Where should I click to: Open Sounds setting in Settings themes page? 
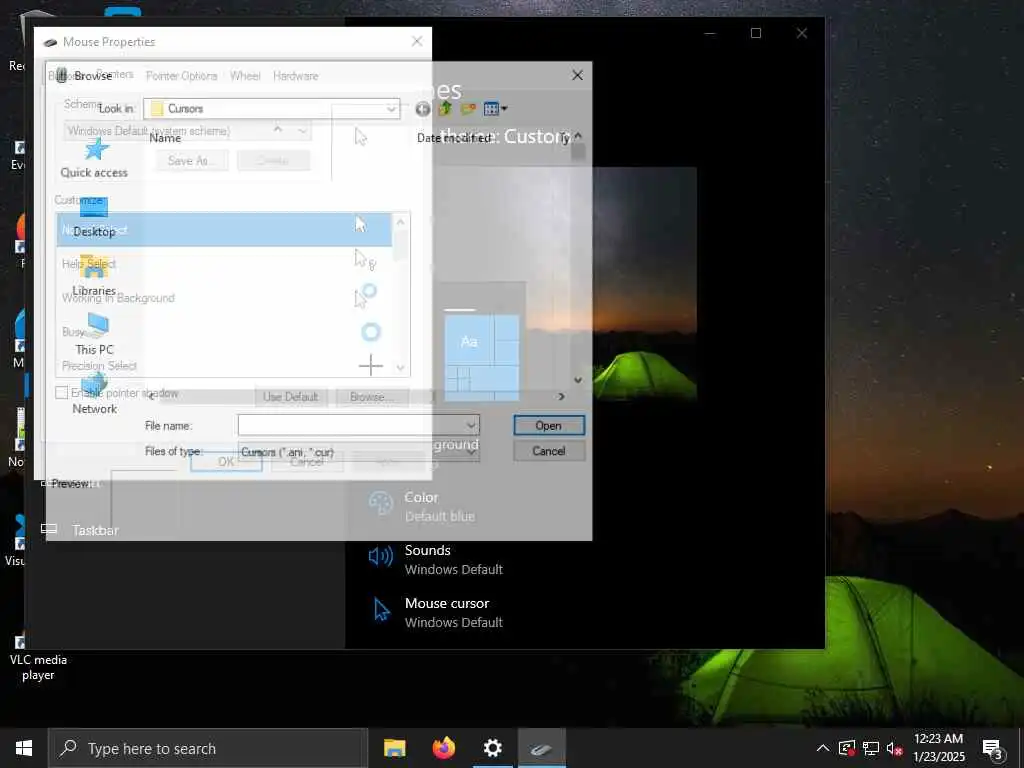436,560
